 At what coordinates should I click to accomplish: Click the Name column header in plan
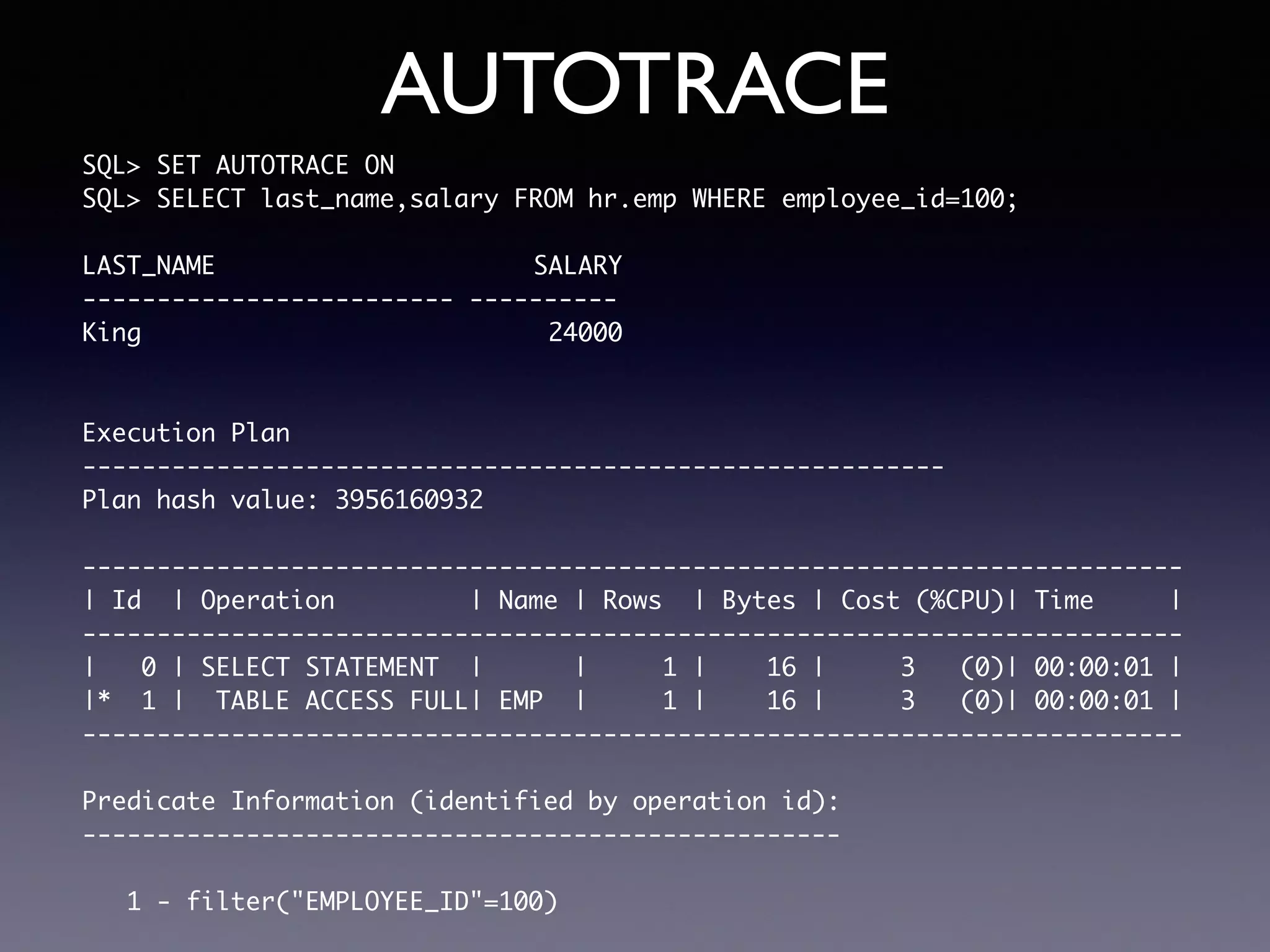tap(528, 601)
